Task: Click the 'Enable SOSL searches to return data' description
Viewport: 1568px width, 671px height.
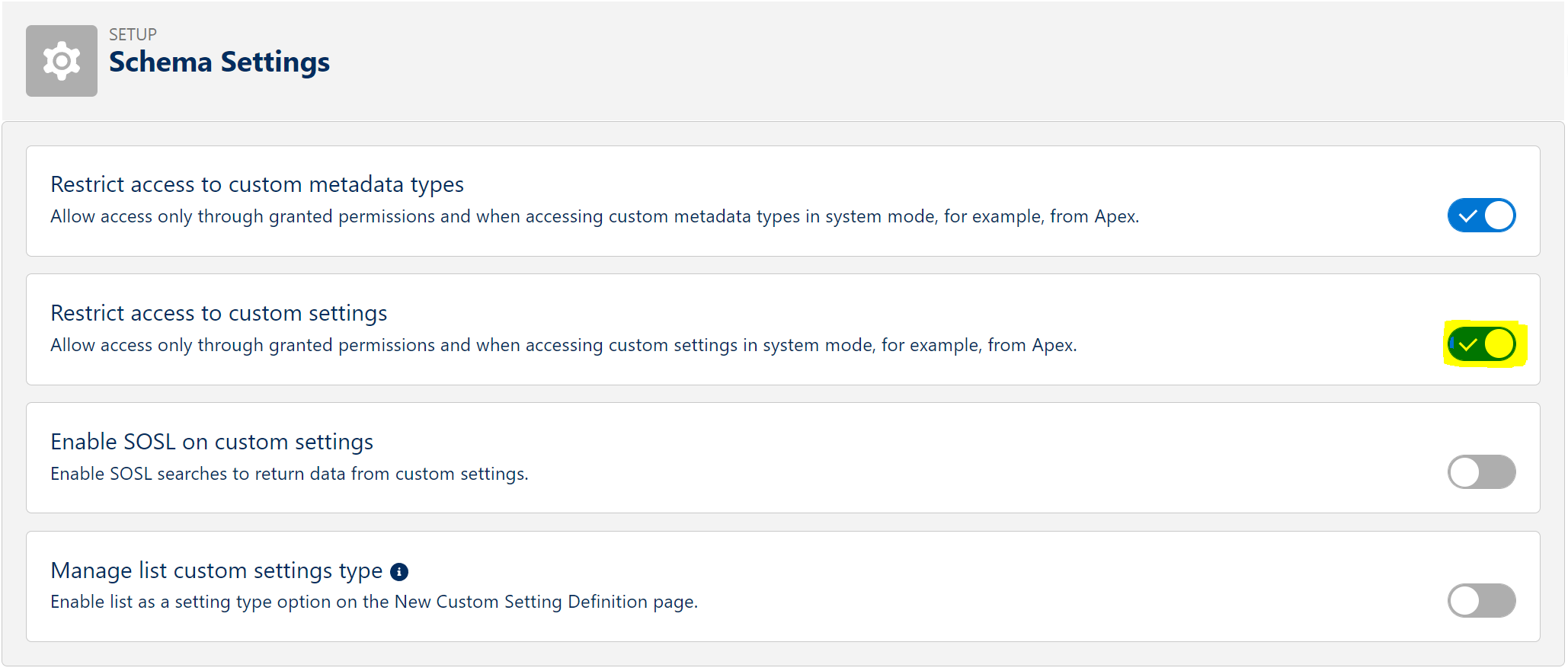Action: pos(289,474)
